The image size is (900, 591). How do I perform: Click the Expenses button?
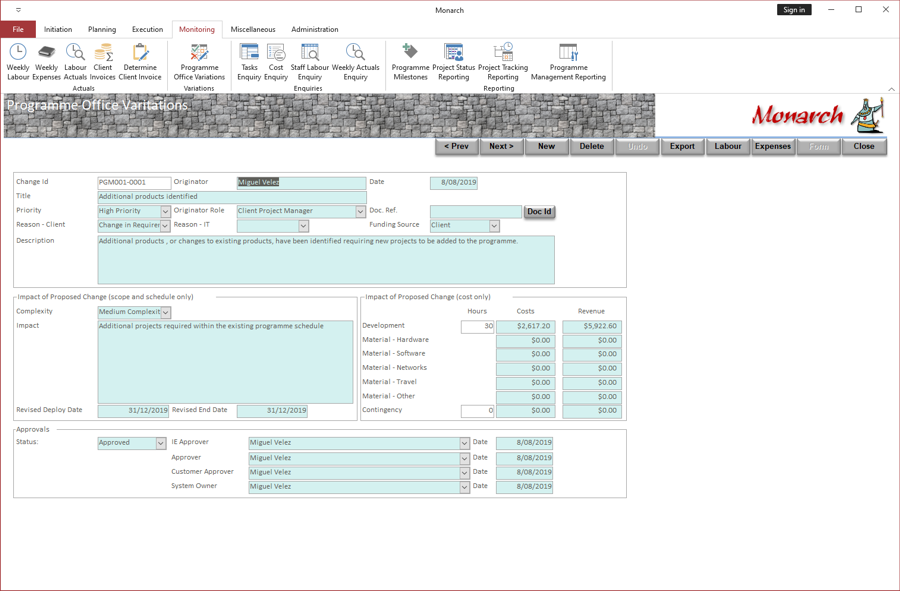pyautogui.click(x=773, y=146)
